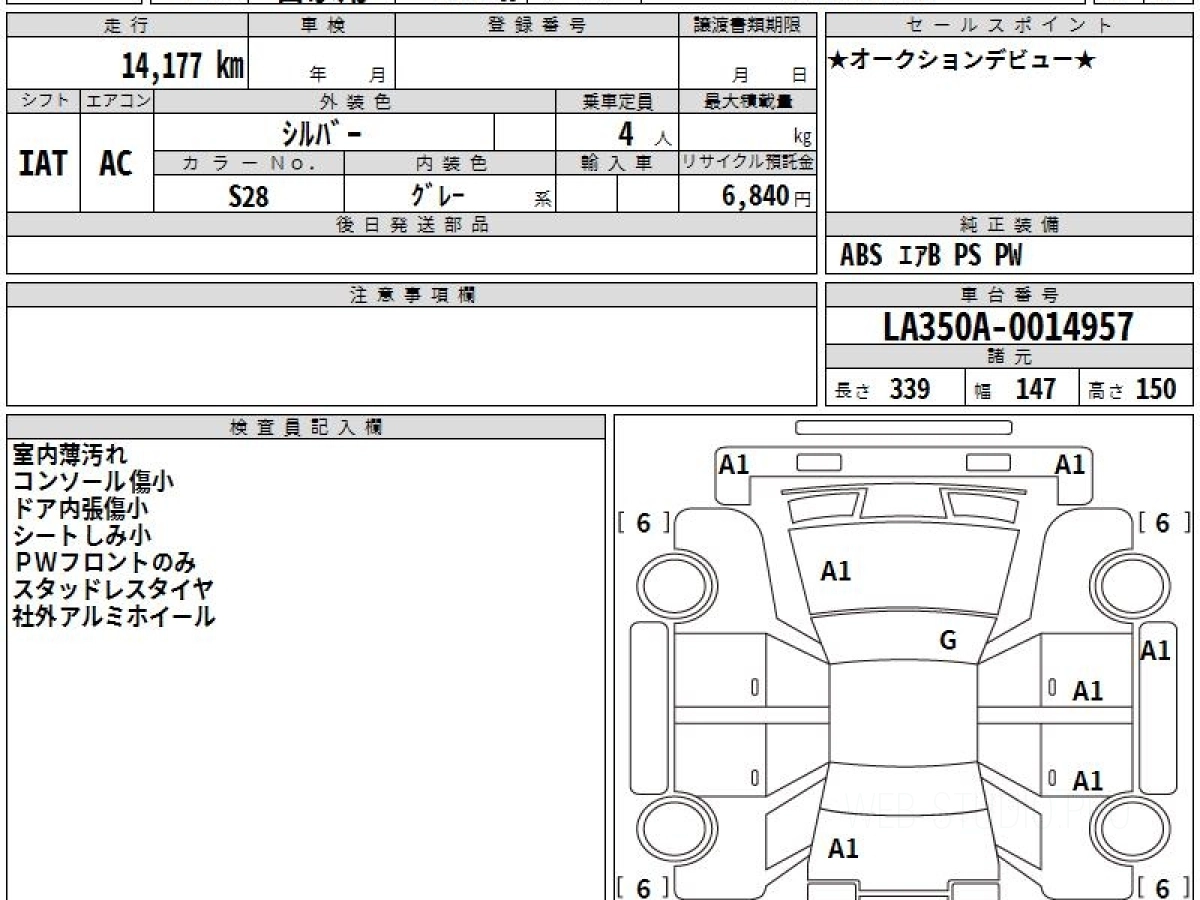This screenshot has height=900, width=1200.
Task: Click the note ドア内張傷小
Action: coord(81,508)
